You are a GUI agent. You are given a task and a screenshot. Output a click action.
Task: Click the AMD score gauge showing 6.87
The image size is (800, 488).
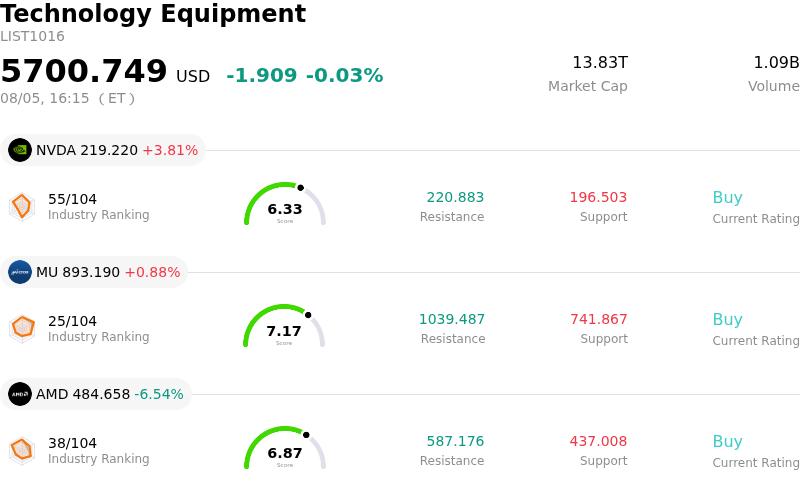point(285,448)
